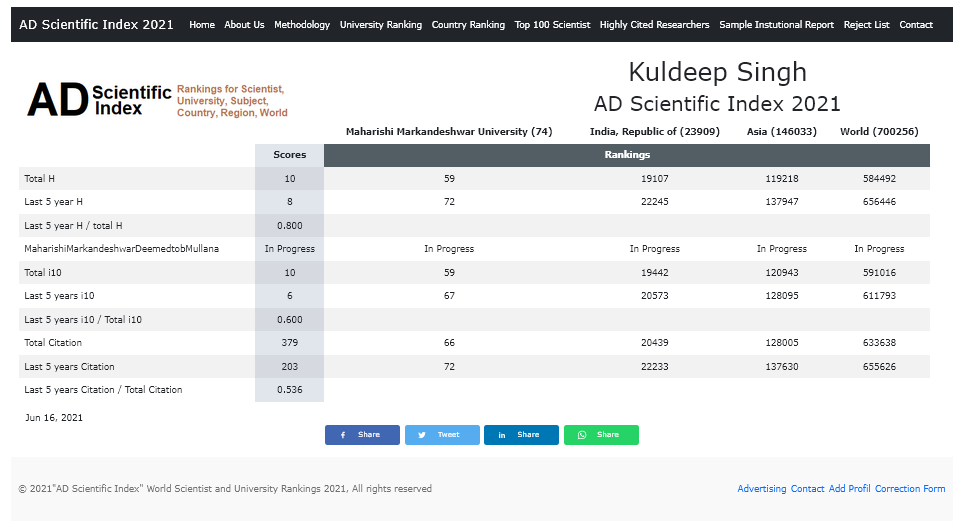Click the Kuldeep Singh name heading

click(717, 72)
